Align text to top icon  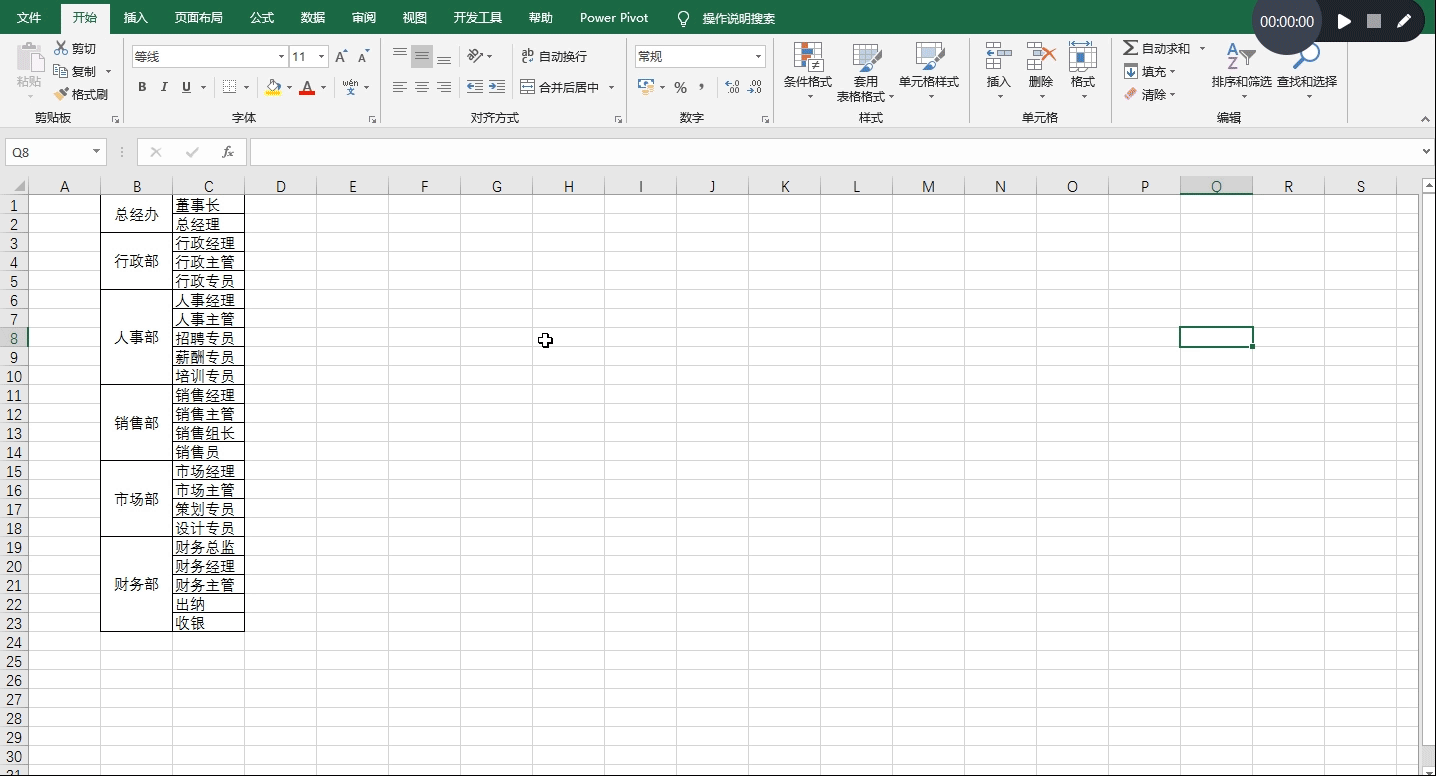[400, 57]
